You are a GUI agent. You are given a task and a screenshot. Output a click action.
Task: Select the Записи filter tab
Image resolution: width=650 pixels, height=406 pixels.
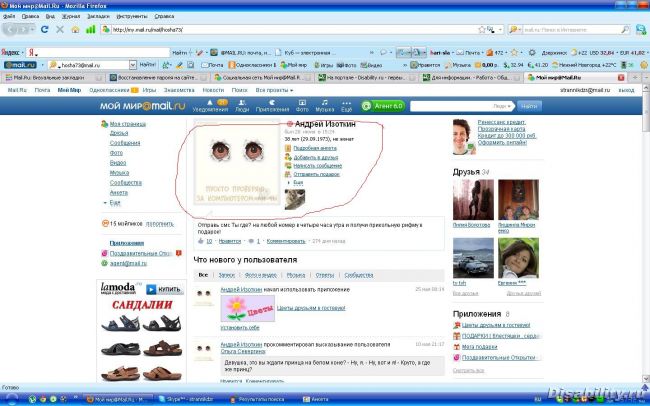227,275
